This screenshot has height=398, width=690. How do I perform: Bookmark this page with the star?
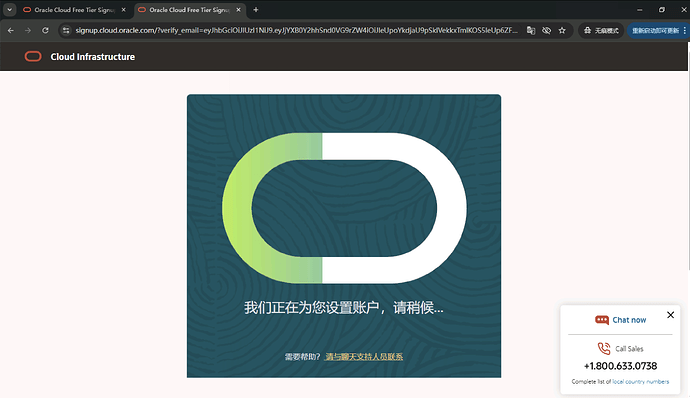pos(562,30)
